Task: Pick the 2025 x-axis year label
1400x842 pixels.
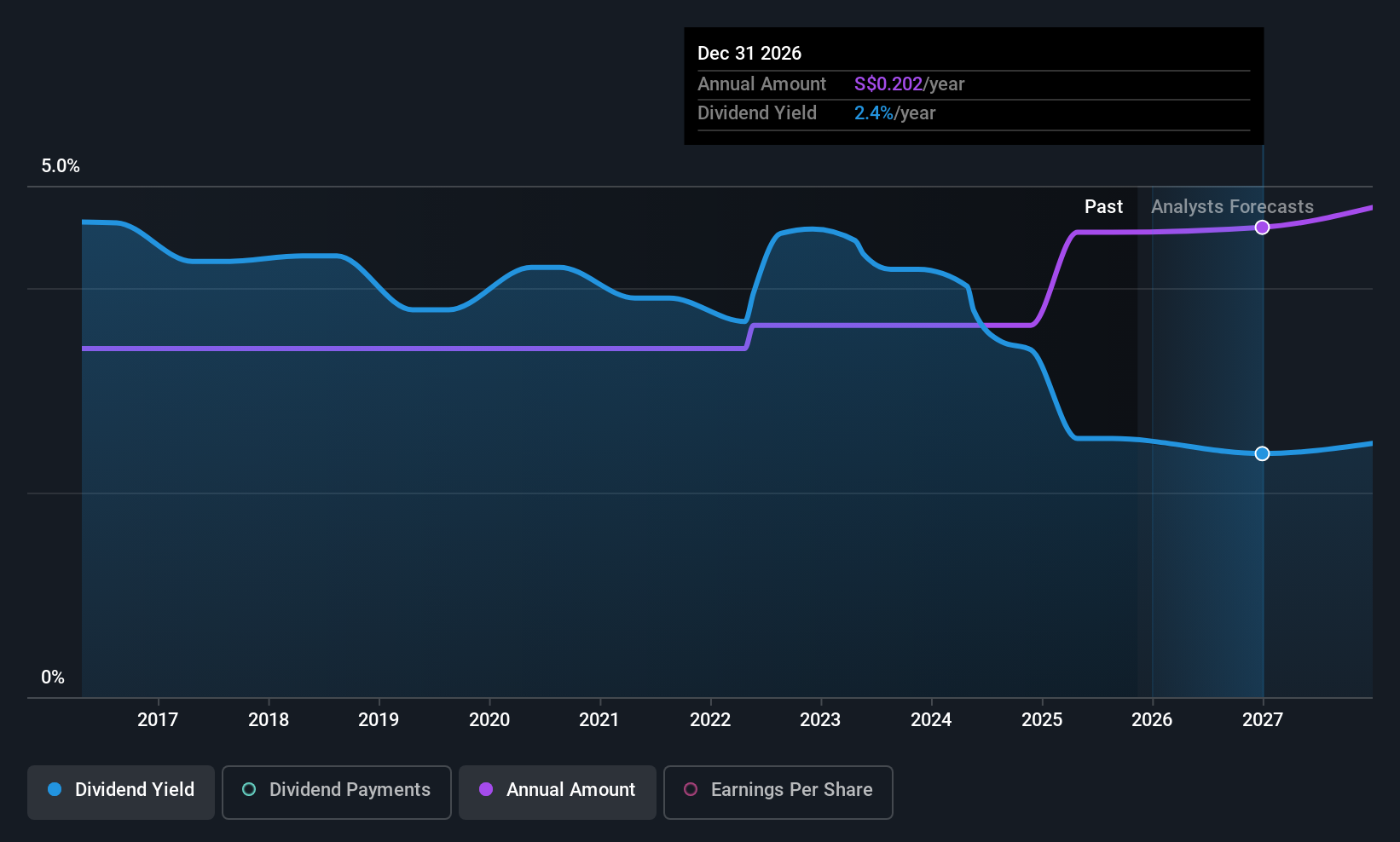Action: (1042, 720)
